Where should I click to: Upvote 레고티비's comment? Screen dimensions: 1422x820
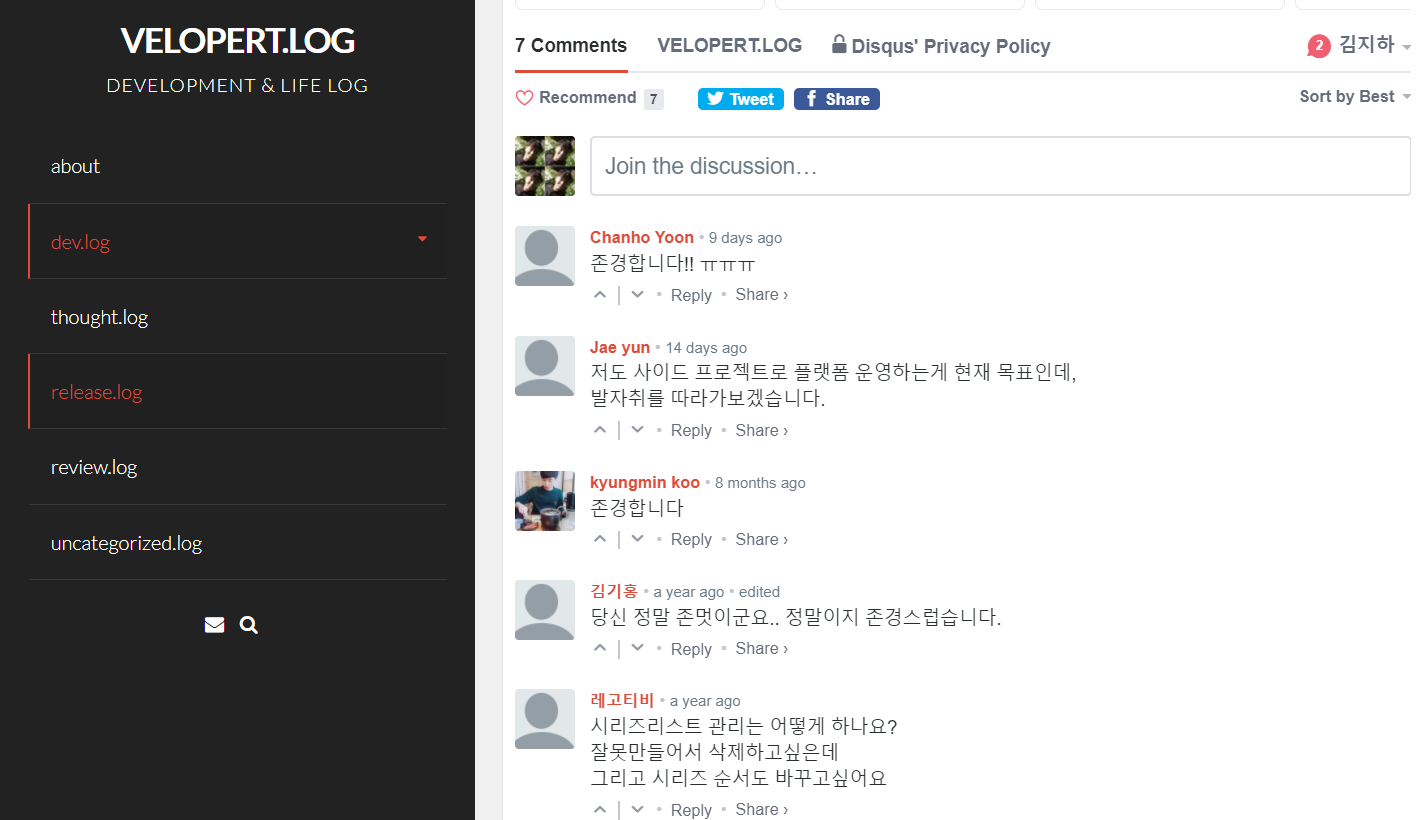(600, 809)
